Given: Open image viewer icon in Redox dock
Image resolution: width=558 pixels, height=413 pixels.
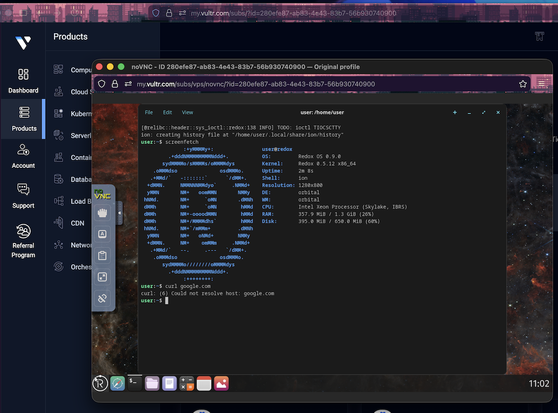Looking at the screenshot, I should 221,383.
